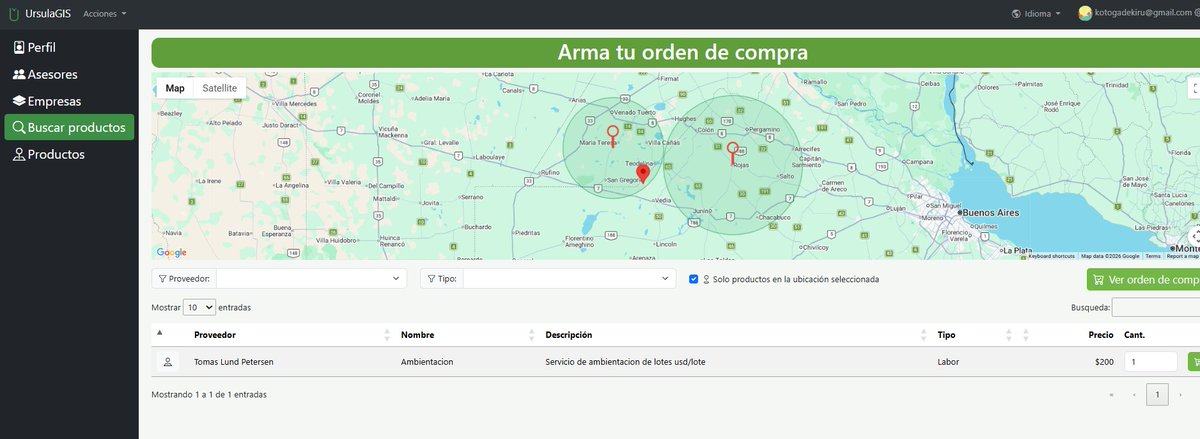1200x439 pixels.
Task: Go to next page in pagination
Action: tap(1181, 395)
